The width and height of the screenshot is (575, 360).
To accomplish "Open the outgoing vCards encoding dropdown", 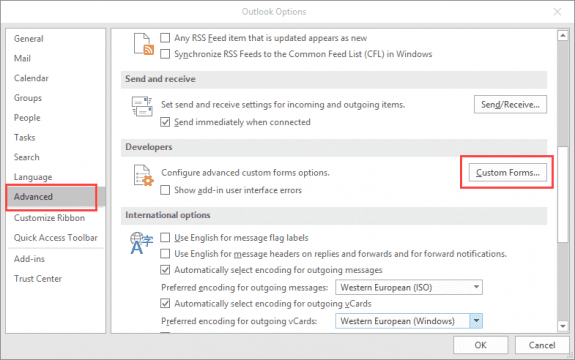I will [x=409, y=321].
